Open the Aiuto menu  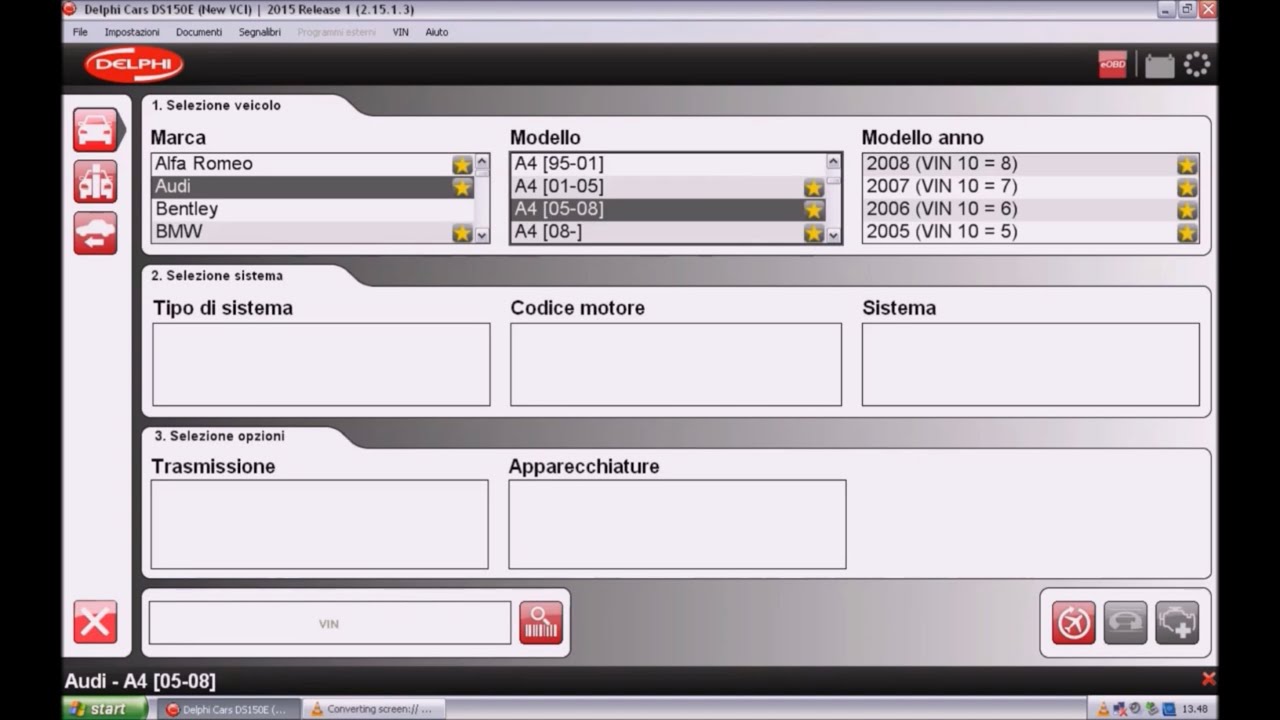436,32
